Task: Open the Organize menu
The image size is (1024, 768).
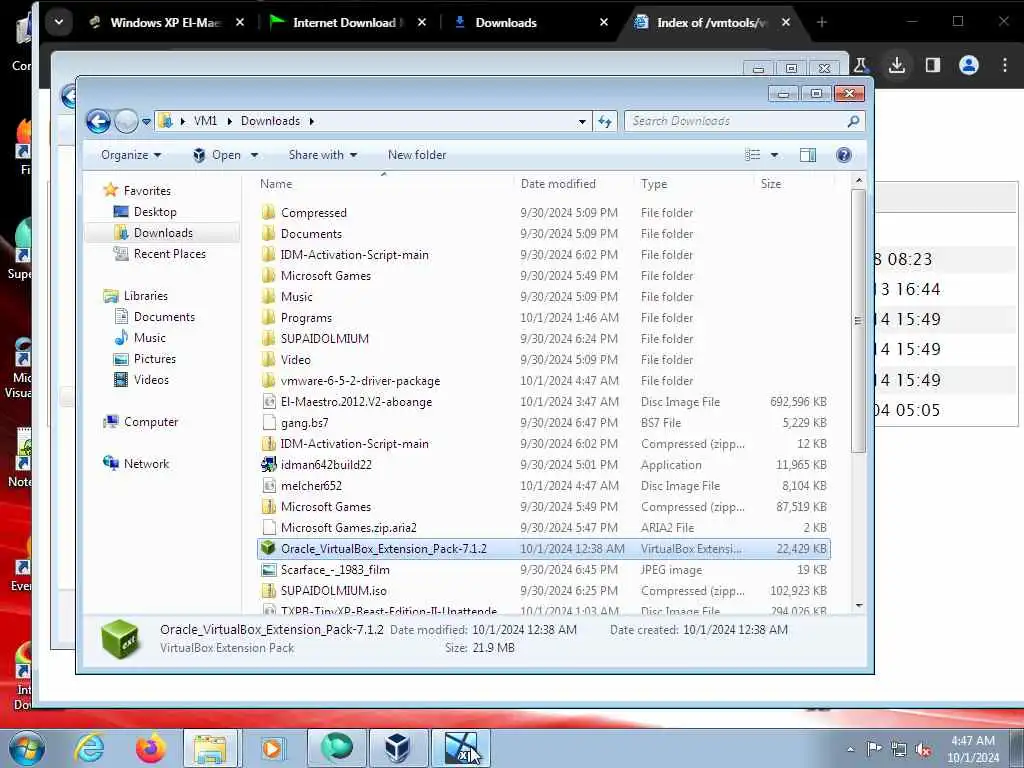Action: [x=131, y=155]
